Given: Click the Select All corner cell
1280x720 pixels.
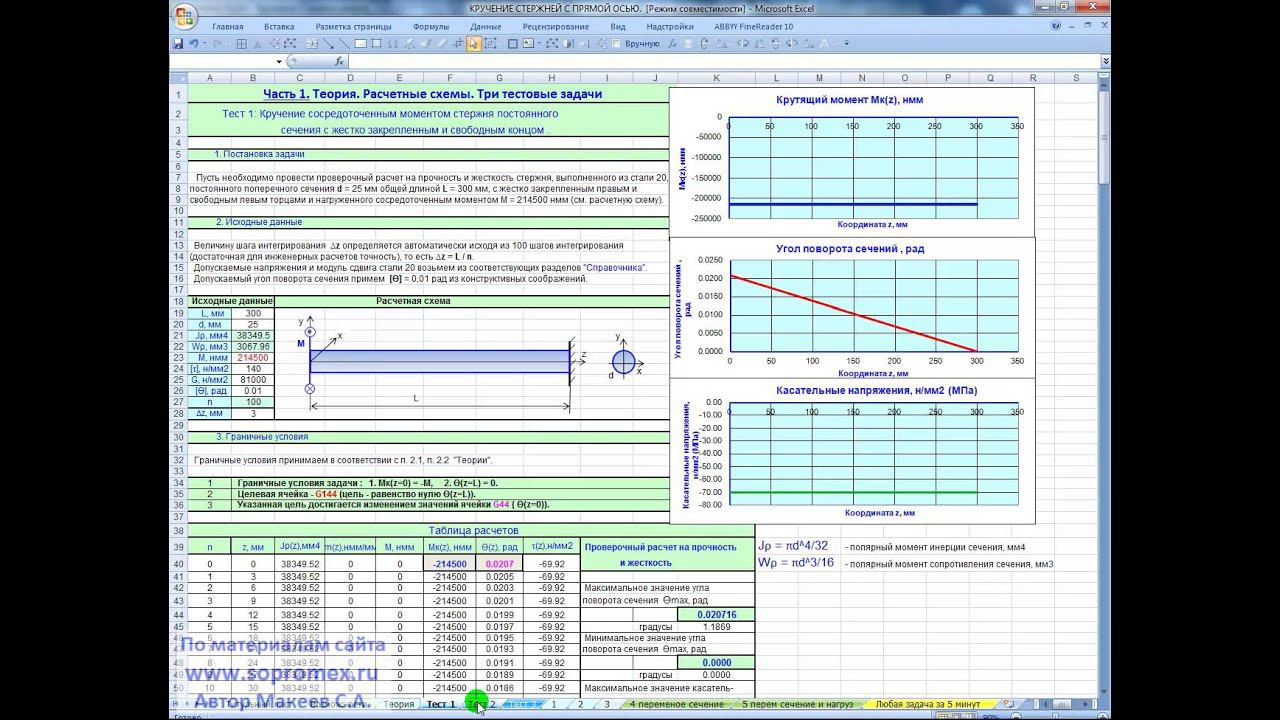Looking at the screenshot, I should click(178, 77).
